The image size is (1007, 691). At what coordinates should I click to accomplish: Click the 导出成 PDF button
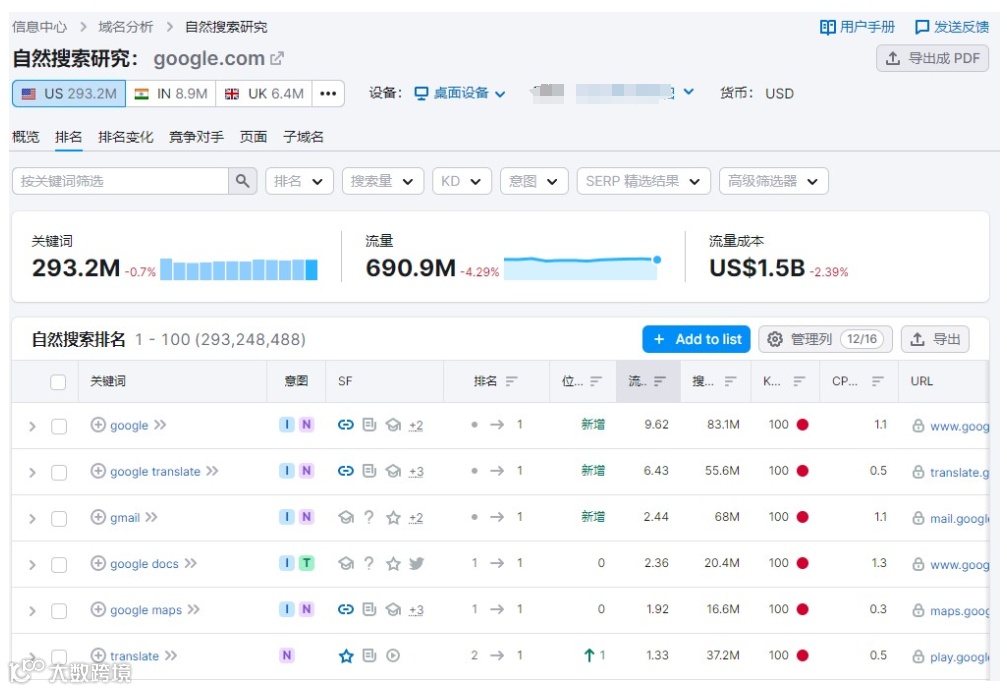coord(933,58)
